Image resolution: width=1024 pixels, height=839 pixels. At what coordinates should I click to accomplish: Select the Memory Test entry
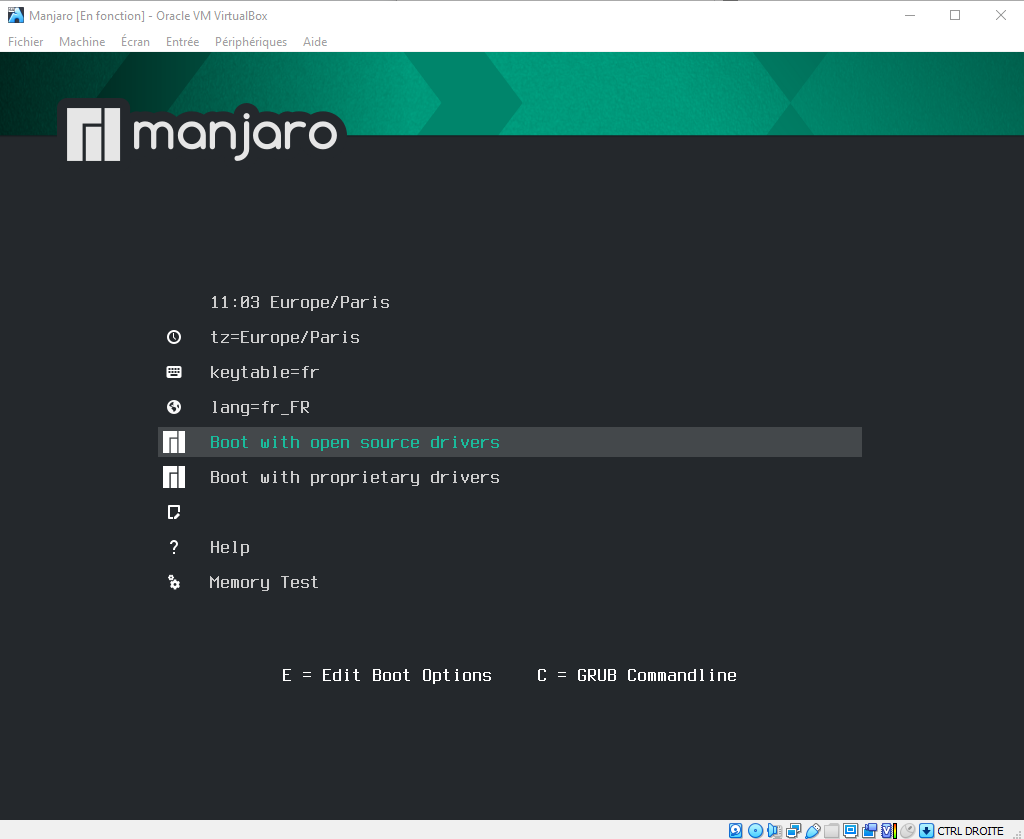click(x=264, y=582)
